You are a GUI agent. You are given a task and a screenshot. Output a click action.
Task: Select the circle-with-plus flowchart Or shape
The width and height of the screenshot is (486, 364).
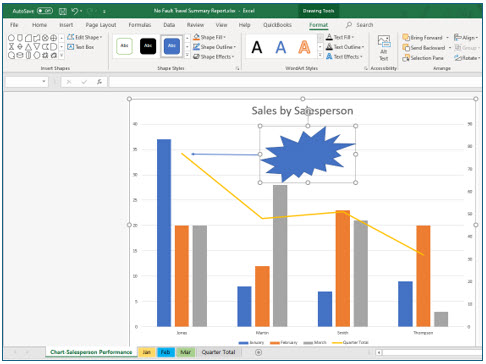[53, 38]
